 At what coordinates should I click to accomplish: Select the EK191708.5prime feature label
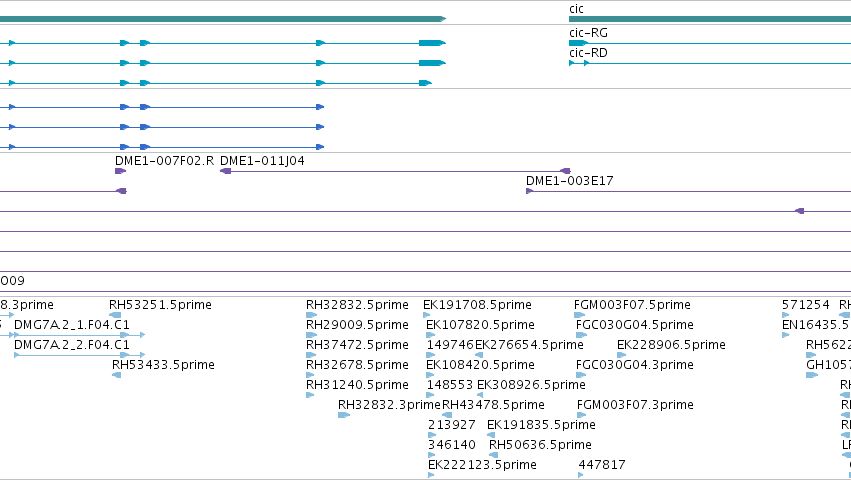[477, 305]
